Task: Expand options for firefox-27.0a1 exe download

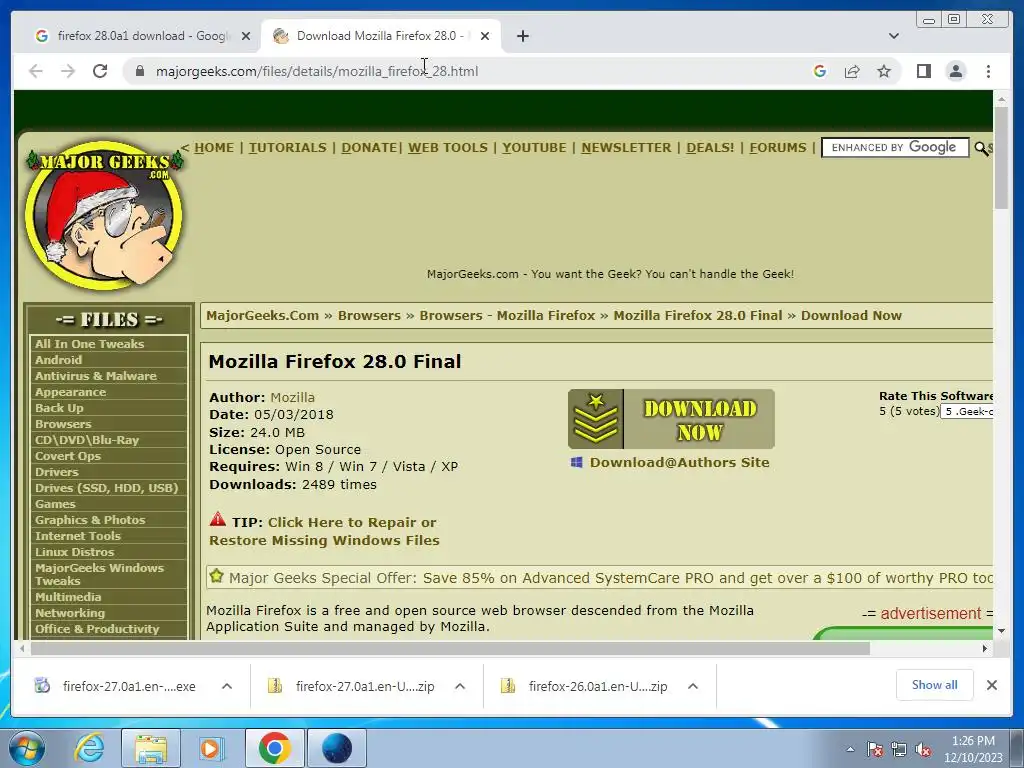Action: point(227,686)
